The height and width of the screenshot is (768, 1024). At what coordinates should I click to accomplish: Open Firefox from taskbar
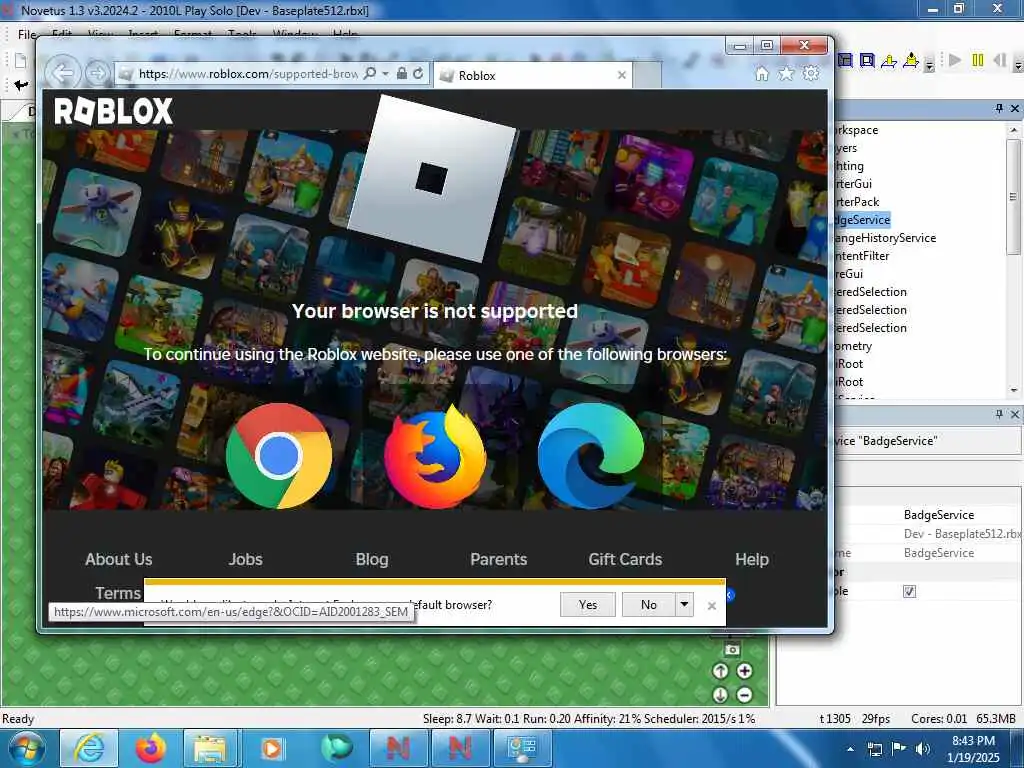tap(151, 749)
